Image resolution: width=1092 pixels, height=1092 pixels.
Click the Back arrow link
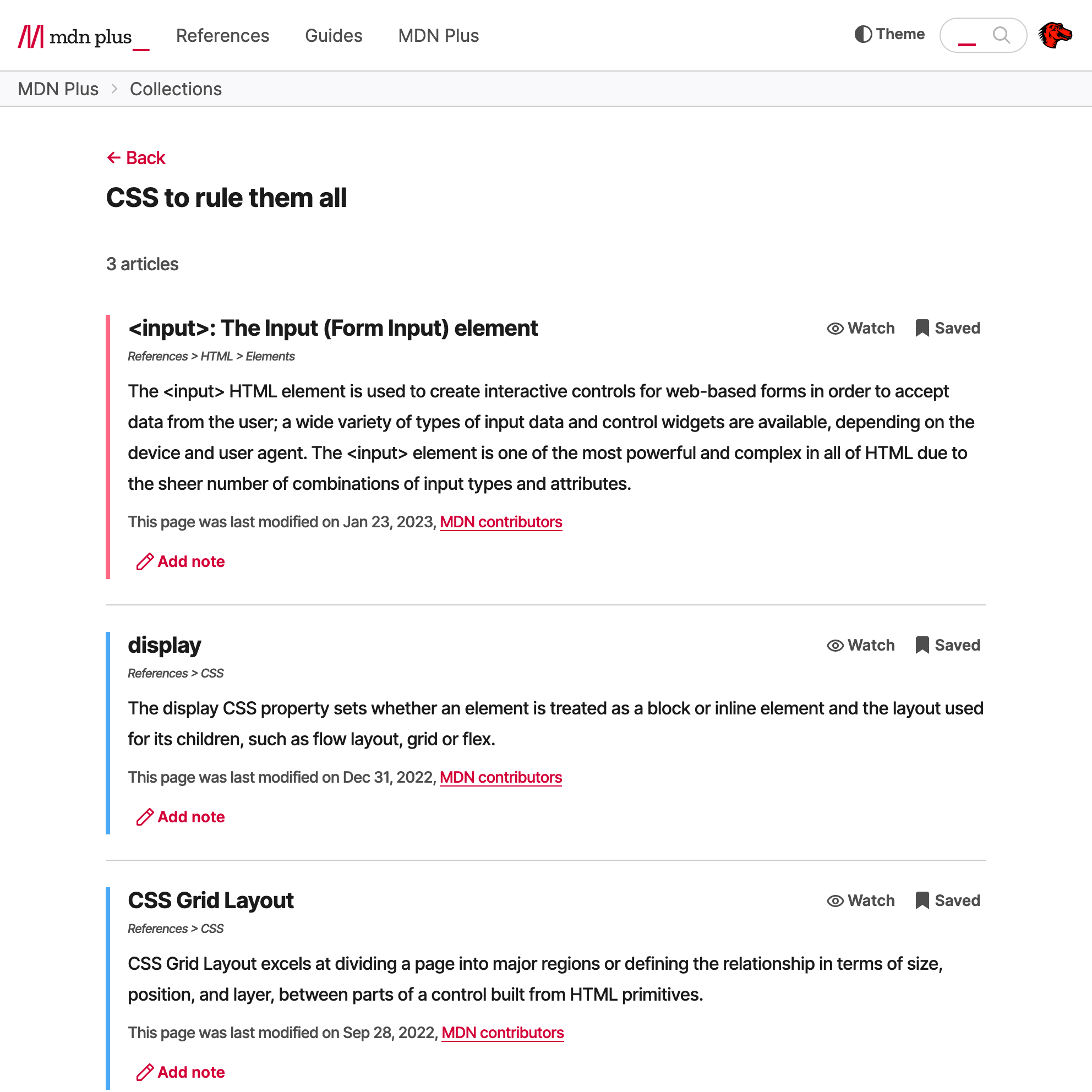point(136,158)
